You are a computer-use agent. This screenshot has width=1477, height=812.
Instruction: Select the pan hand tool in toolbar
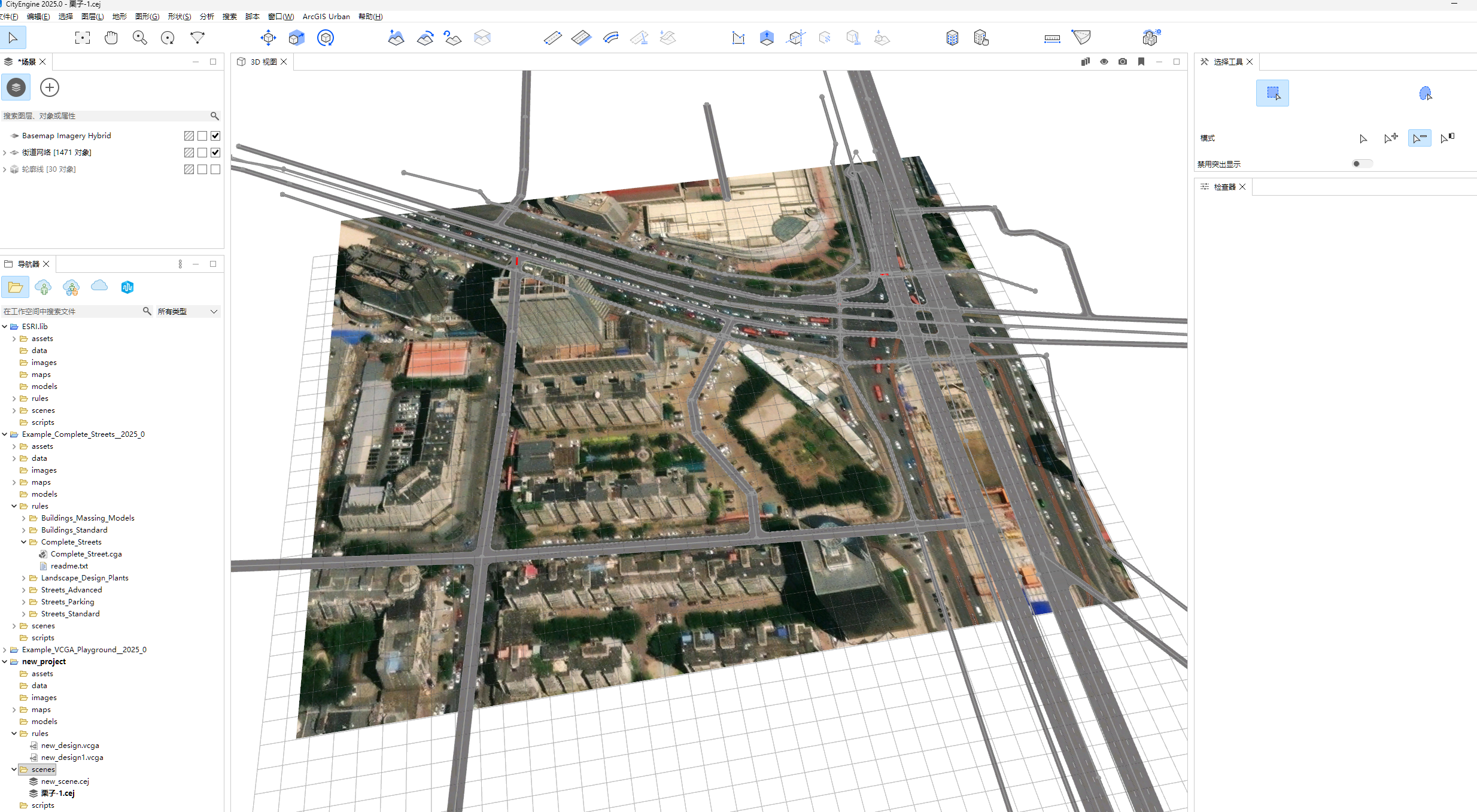pos(111,38)
